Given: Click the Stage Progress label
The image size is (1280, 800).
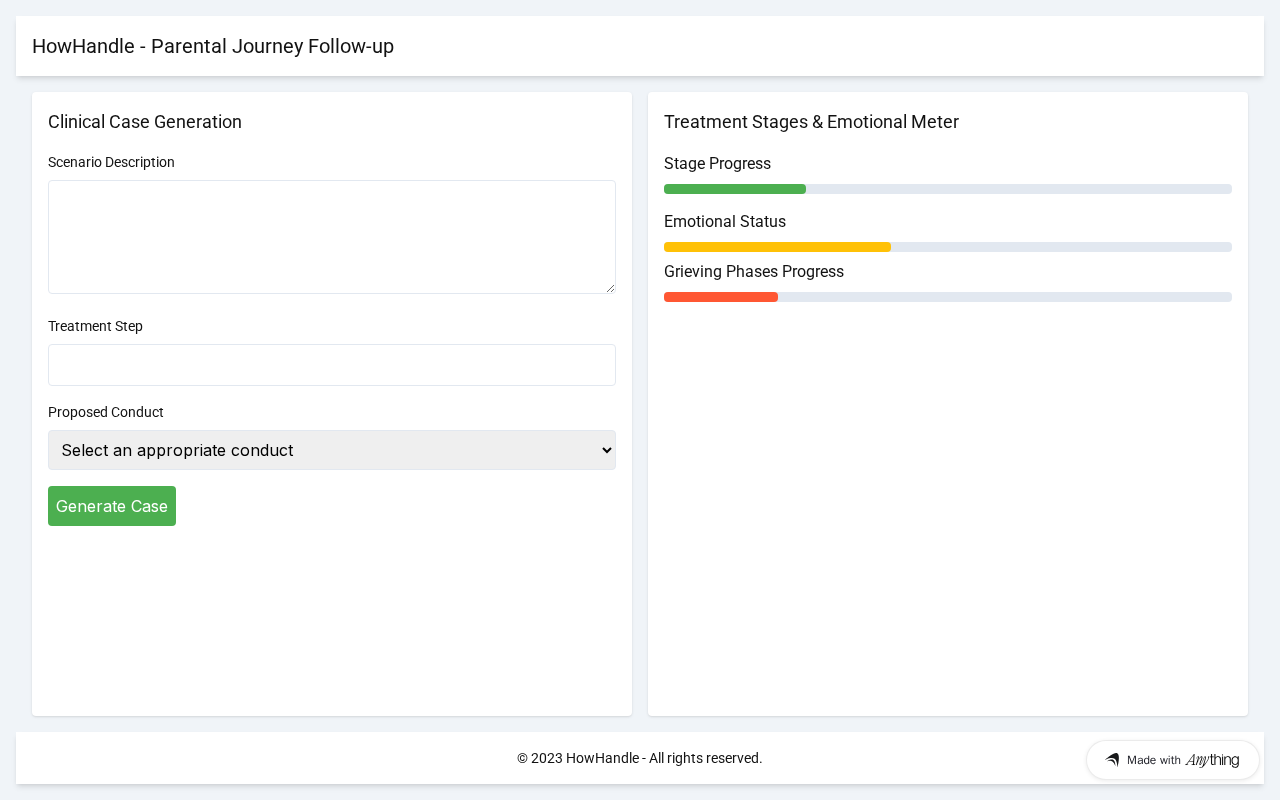Looking at the screenshot, I should pos(717,164).
